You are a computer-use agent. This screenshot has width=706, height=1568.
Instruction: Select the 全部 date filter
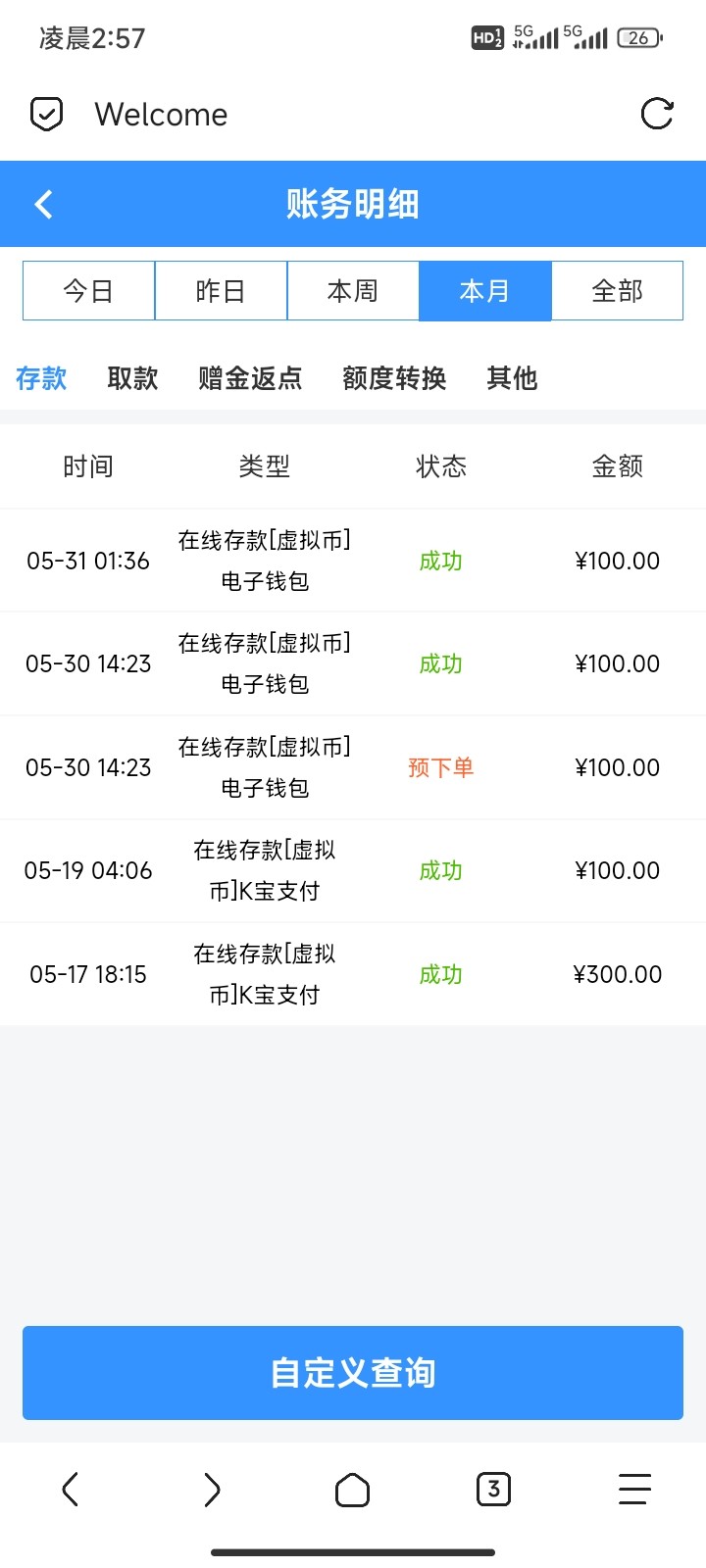(618, 291)
